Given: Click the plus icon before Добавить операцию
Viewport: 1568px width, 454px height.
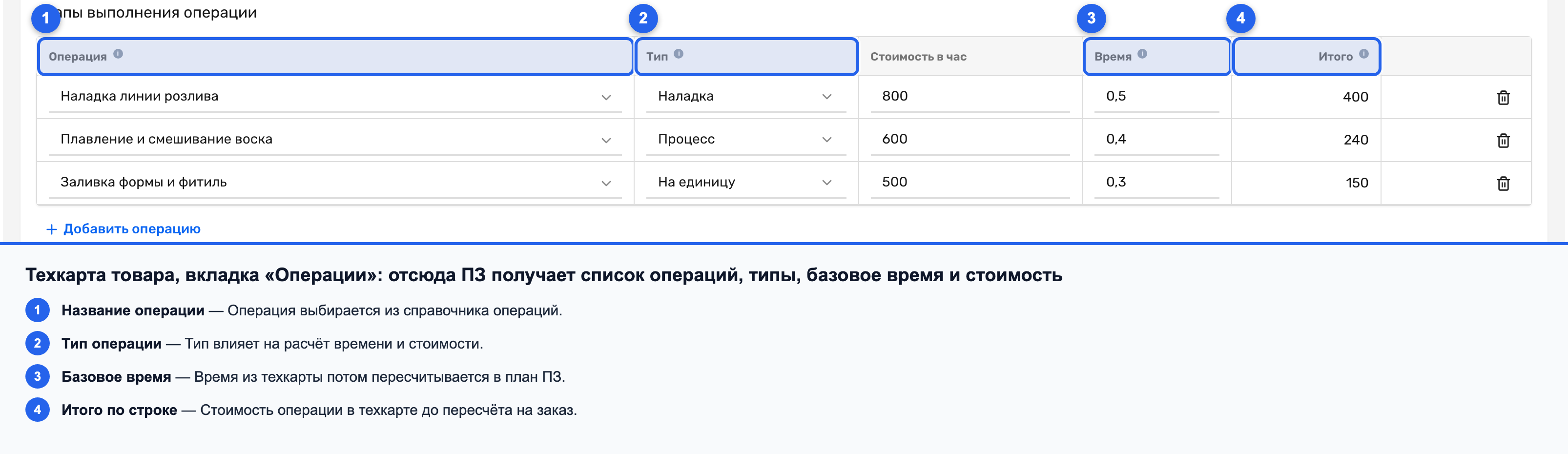Looking at the screenshot, I should [x=52, y=229].
